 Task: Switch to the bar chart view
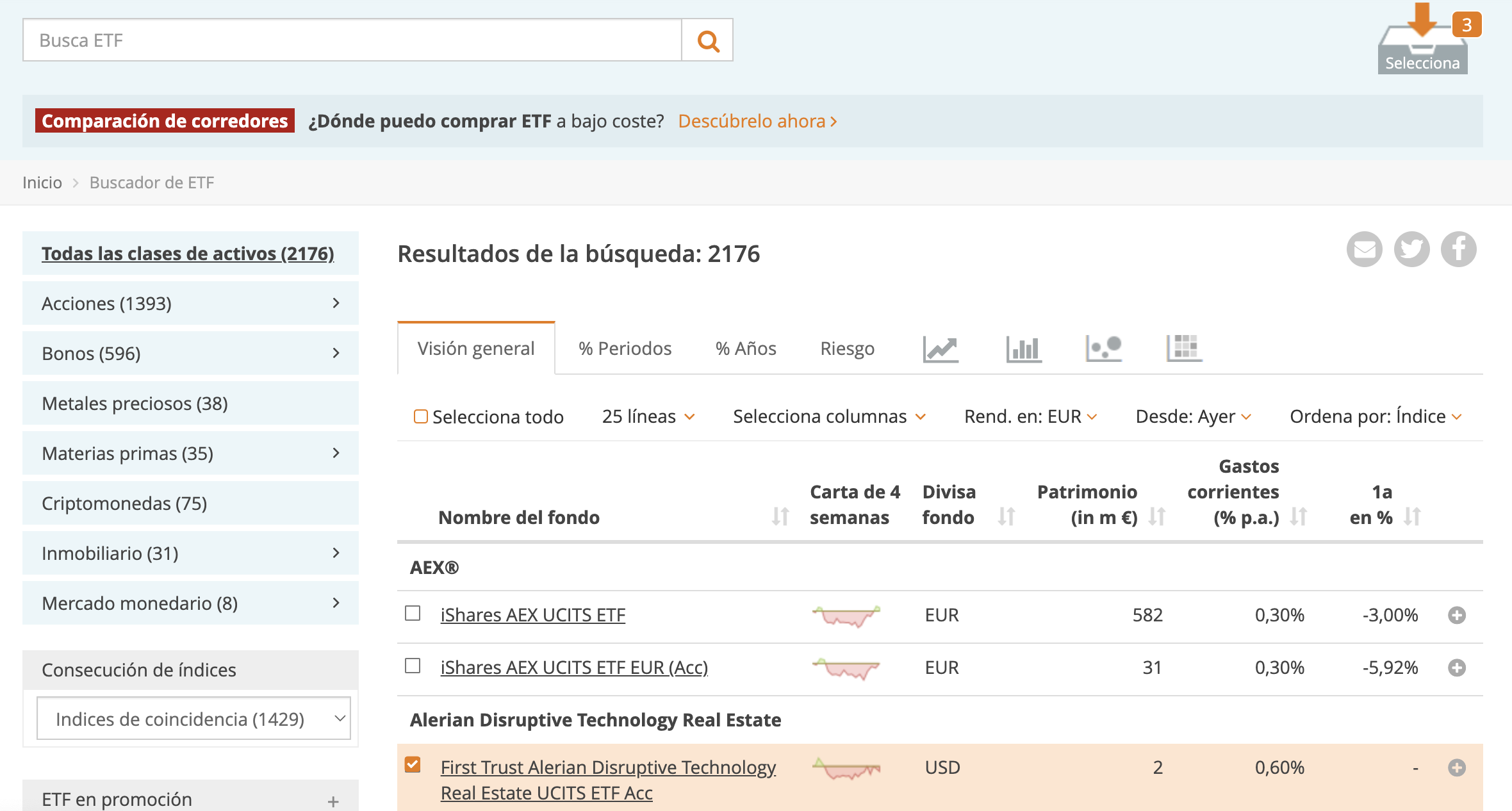click(x=1023, y=349)
